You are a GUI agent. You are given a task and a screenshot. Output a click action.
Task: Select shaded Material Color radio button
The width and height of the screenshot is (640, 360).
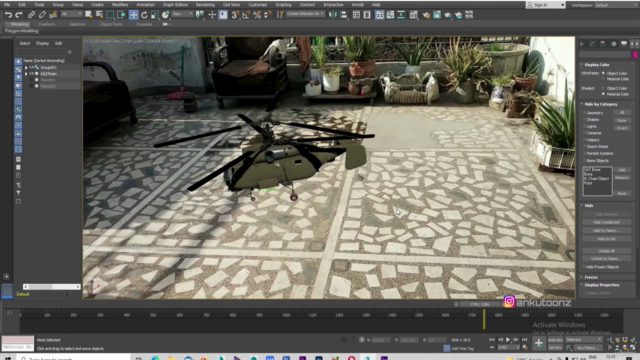click(603, 94)
